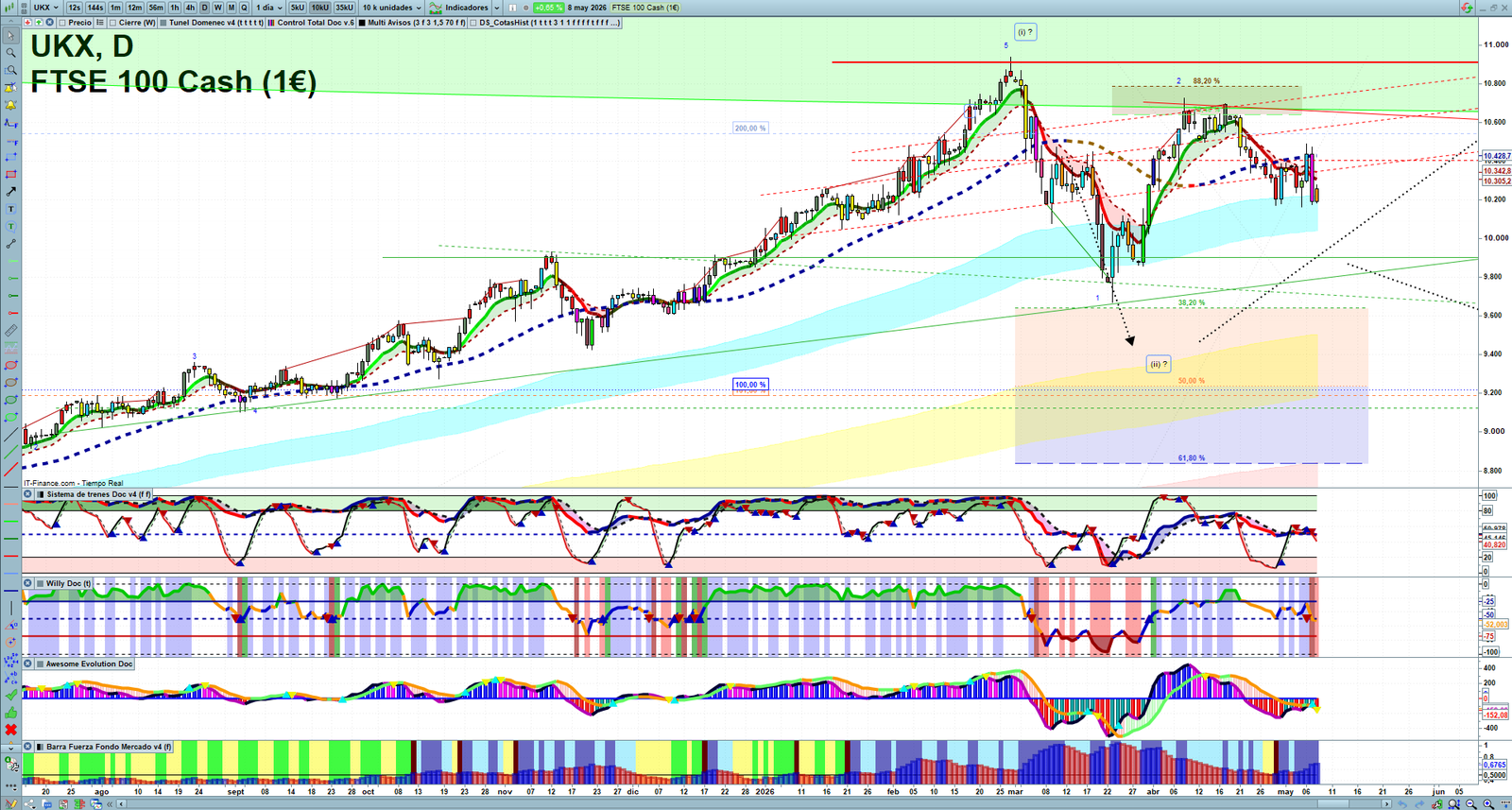Toggle the Precio checkbox
The height and width of the screenshot is (810, 1512).
62,23
